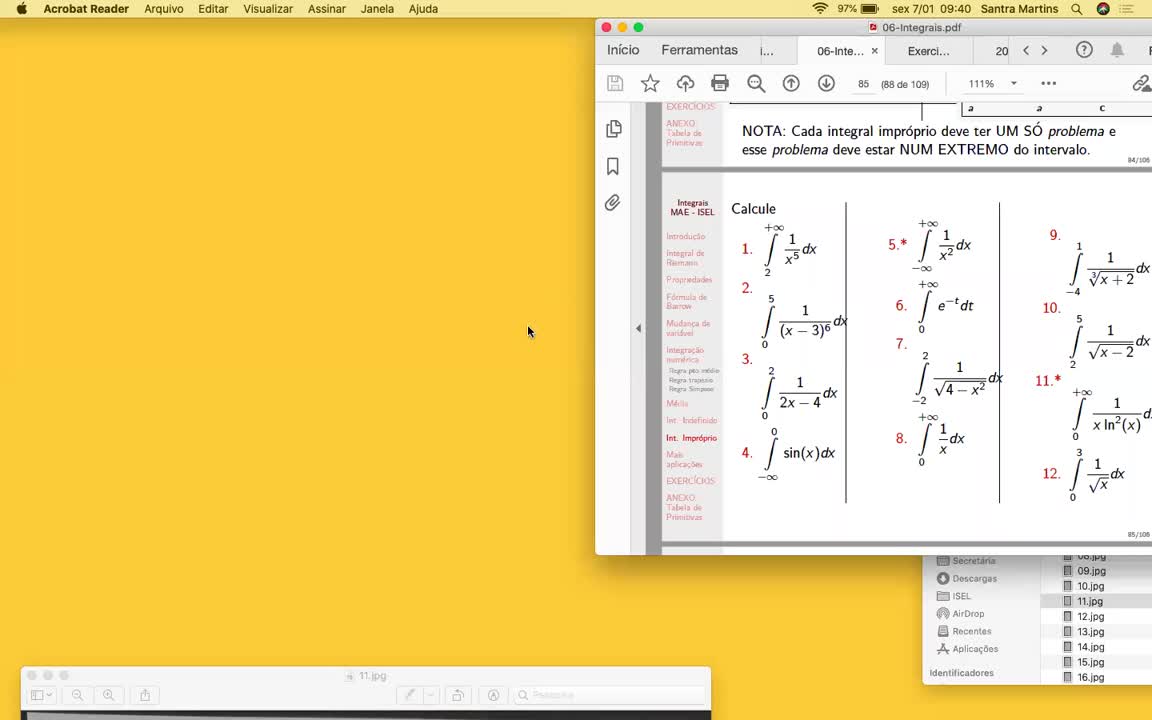Viewport: 1152px width, 720px height.
Task: Select Aplicações in Finder sidebar
Action: (x=968, y=649)
